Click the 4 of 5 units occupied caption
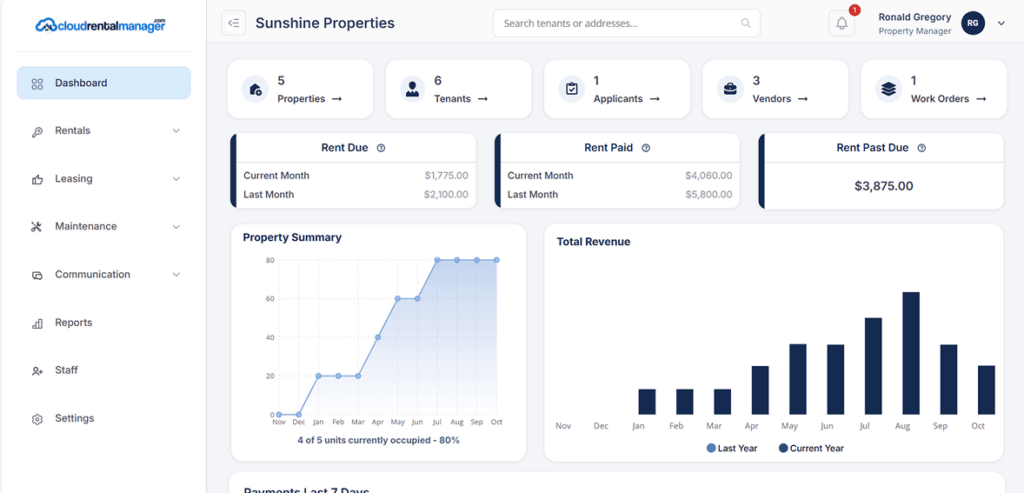The image size is (1024, 493). coord(379,441)
